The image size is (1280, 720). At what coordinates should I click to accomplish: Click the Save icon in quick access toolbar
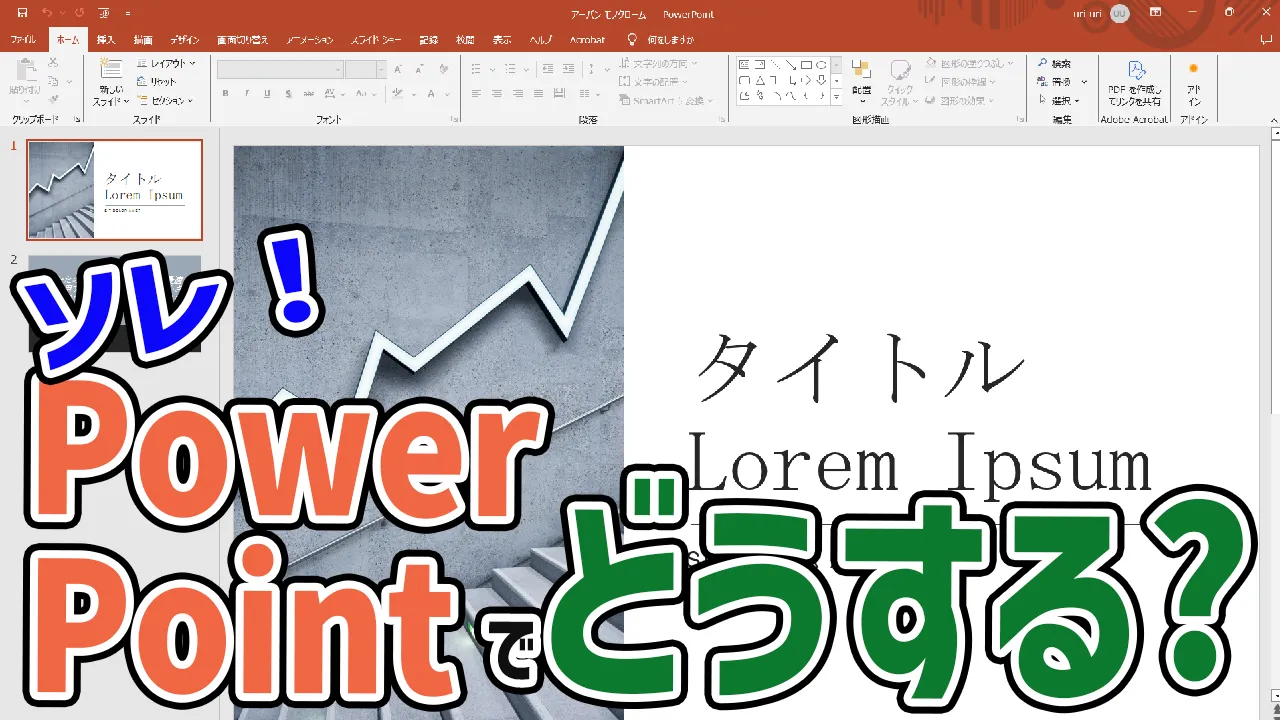(22, 13)
